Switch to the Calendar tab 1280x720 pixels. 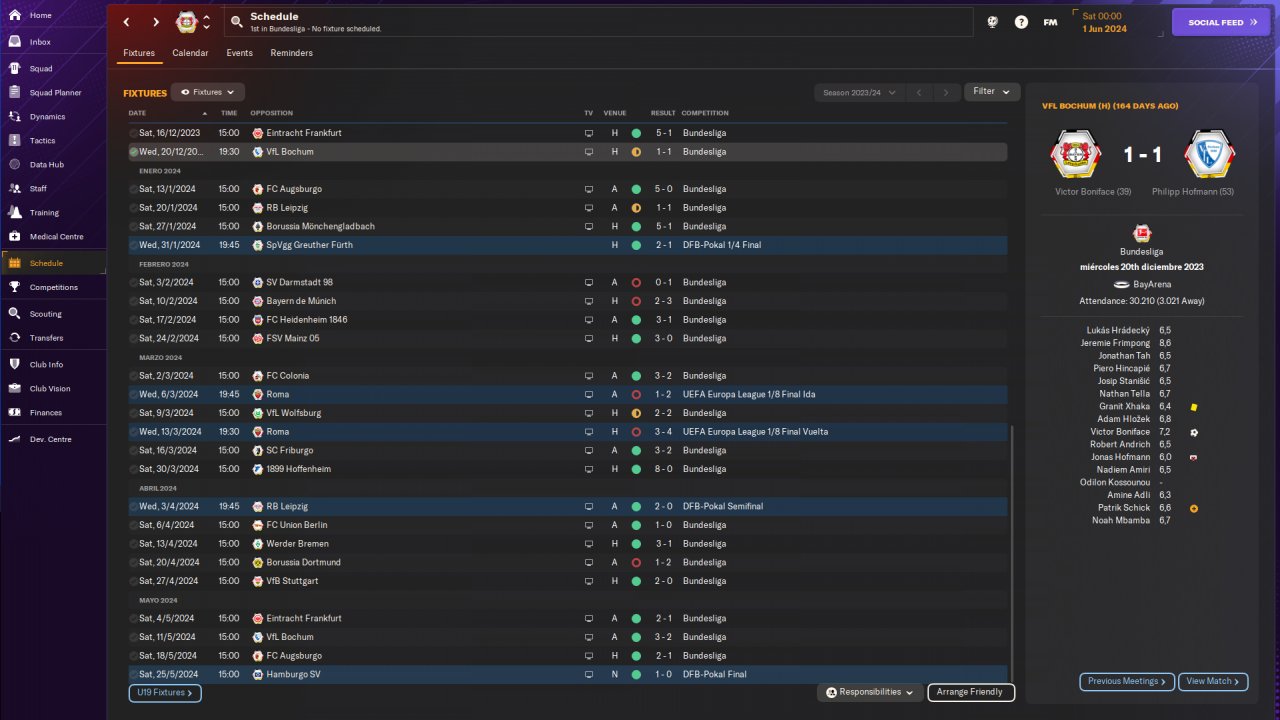click(190, 53)
